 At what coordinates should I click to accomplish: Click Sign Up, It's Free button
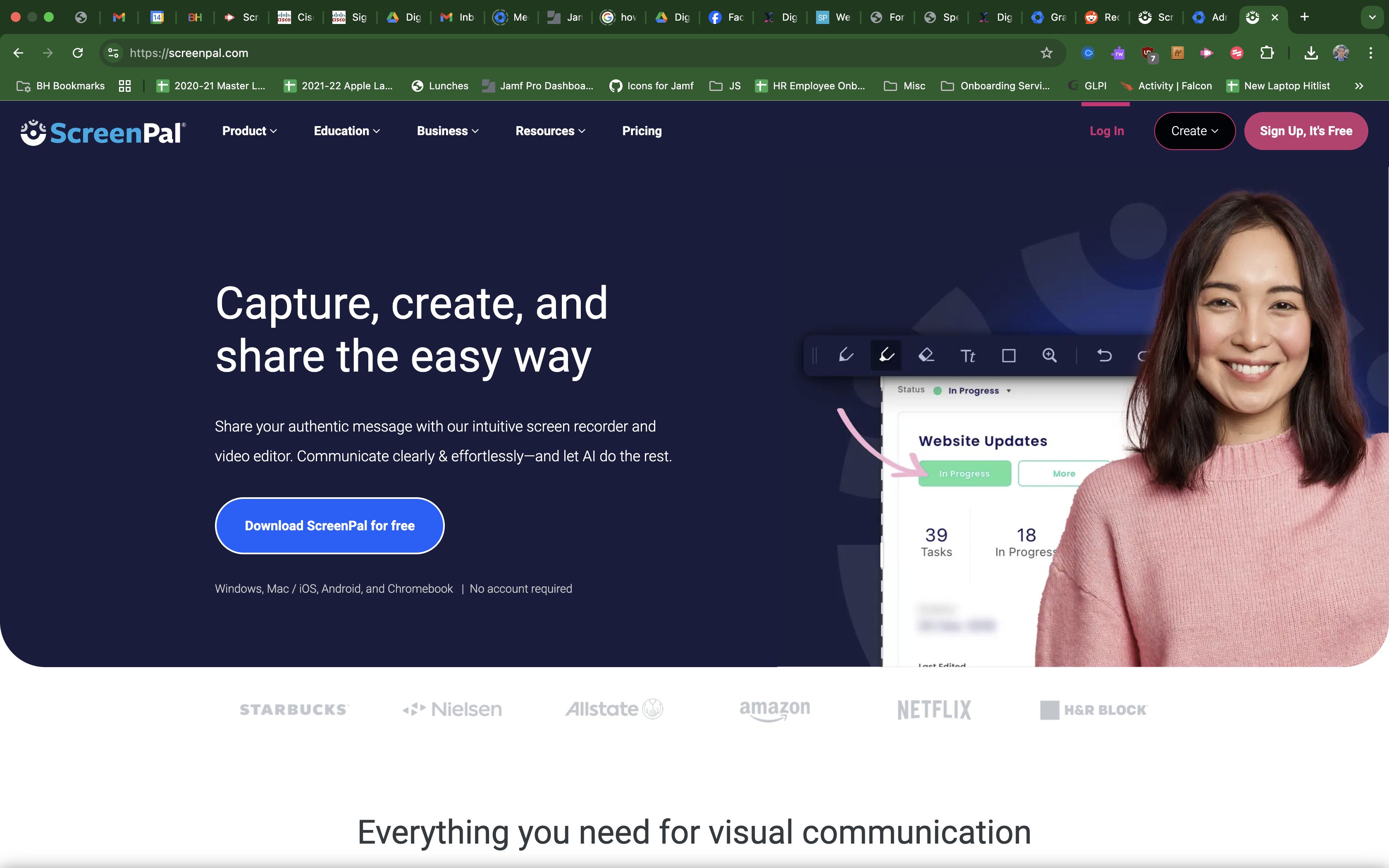(x=1306, y=131)
